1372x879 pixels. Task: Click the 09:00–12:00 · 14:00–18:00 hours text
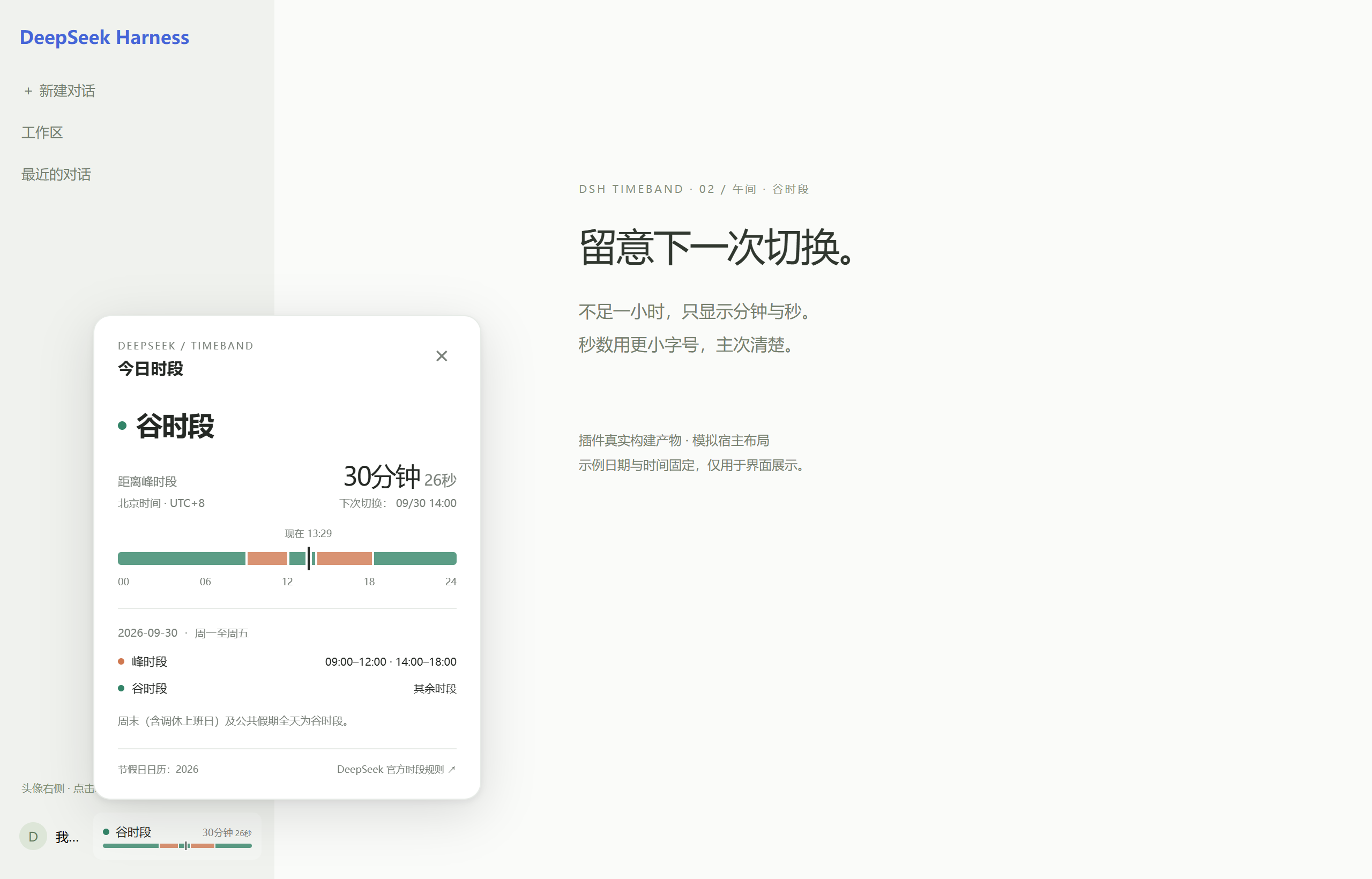(x=391, y=661)
